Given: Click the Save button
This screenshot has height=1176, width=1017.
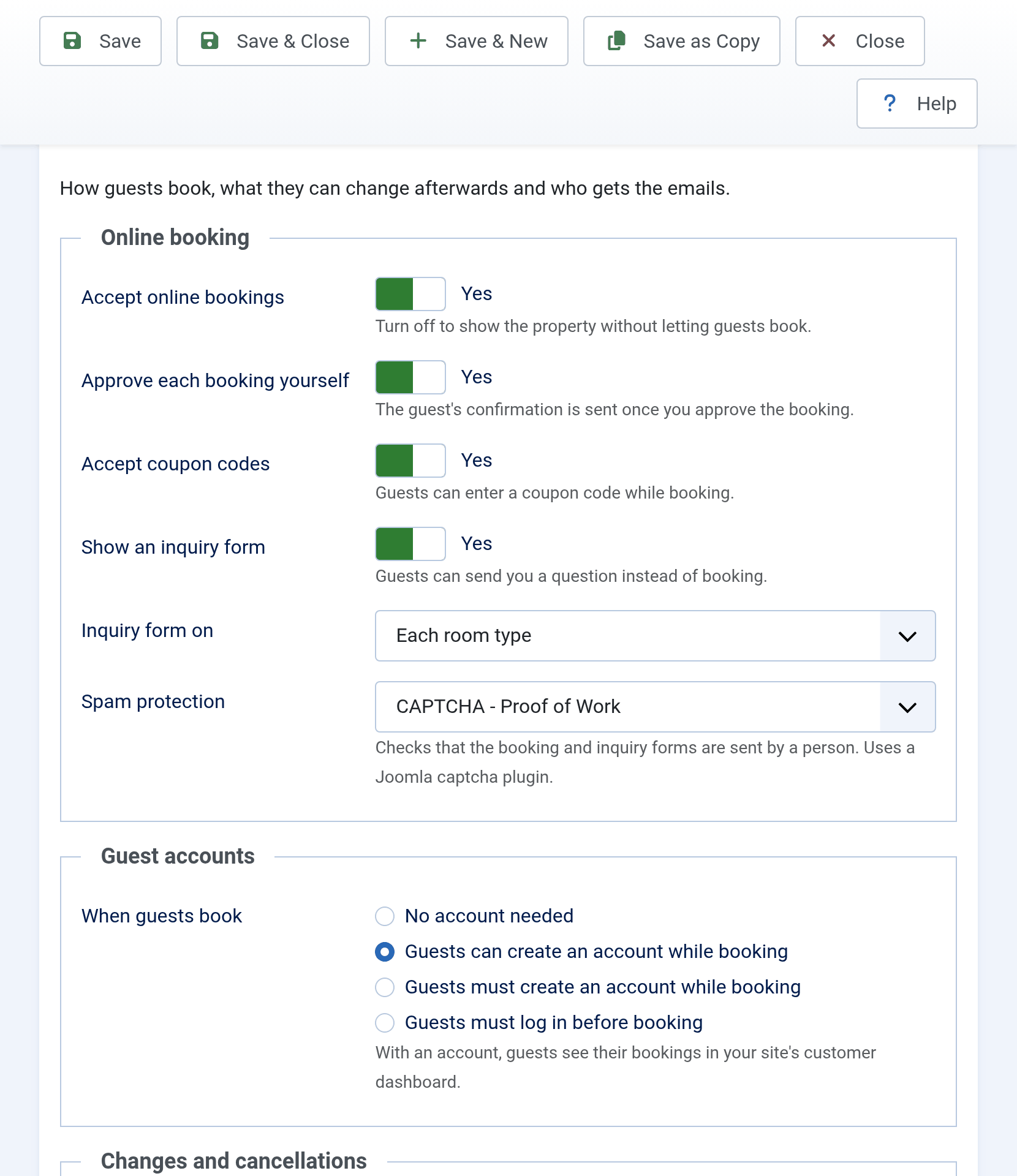Looking at the screenshot, I should (x=100, y=41).
